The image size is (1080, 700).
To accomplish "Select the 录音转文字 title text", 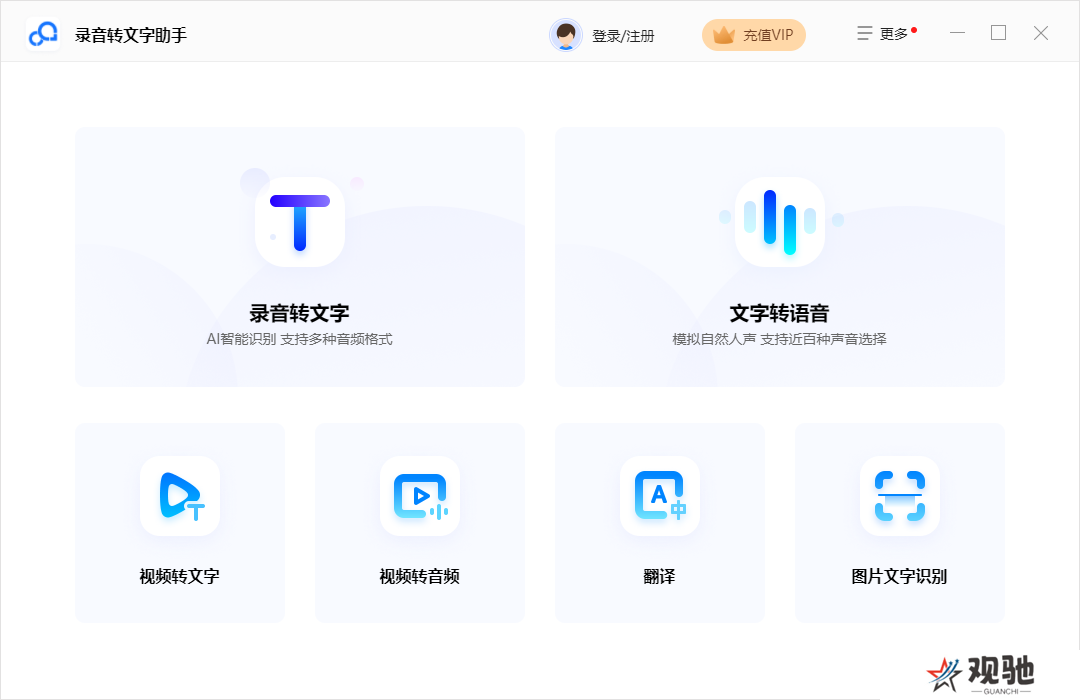I will click(300, 313).
